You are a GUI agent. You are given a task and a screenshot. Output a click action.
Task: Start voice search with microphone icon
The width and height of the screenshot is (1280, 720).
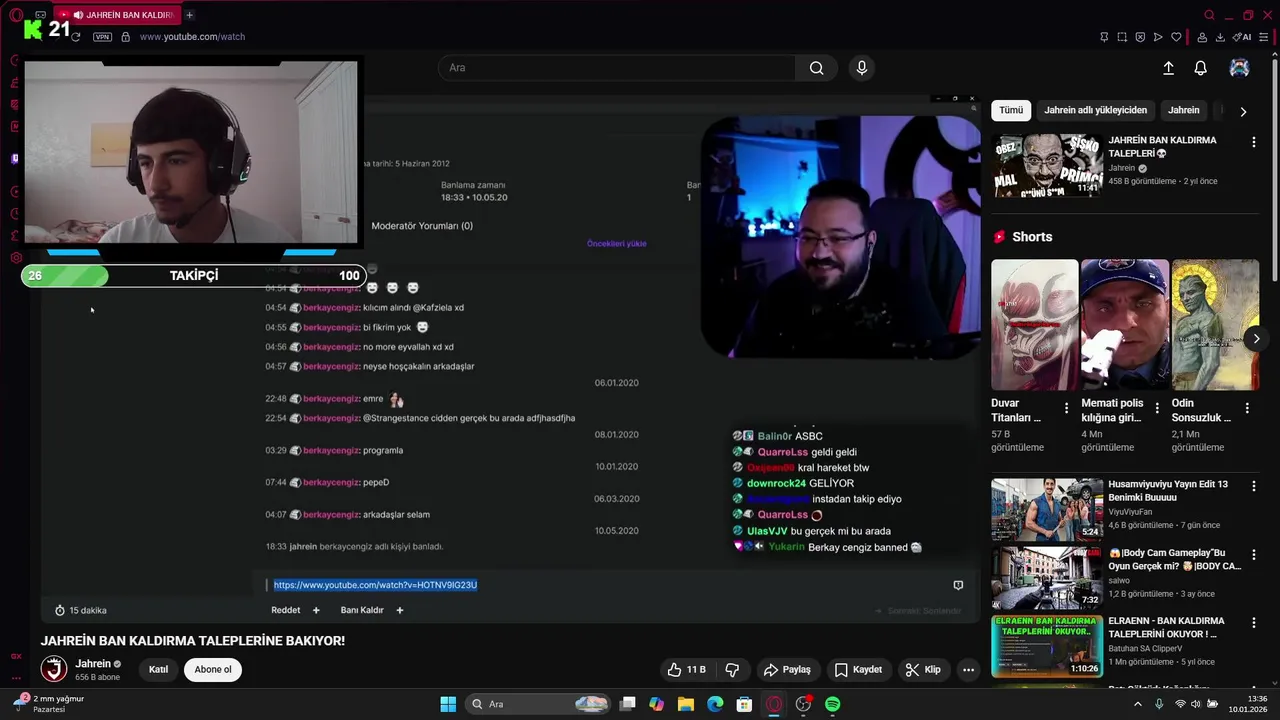pos(862,68)
